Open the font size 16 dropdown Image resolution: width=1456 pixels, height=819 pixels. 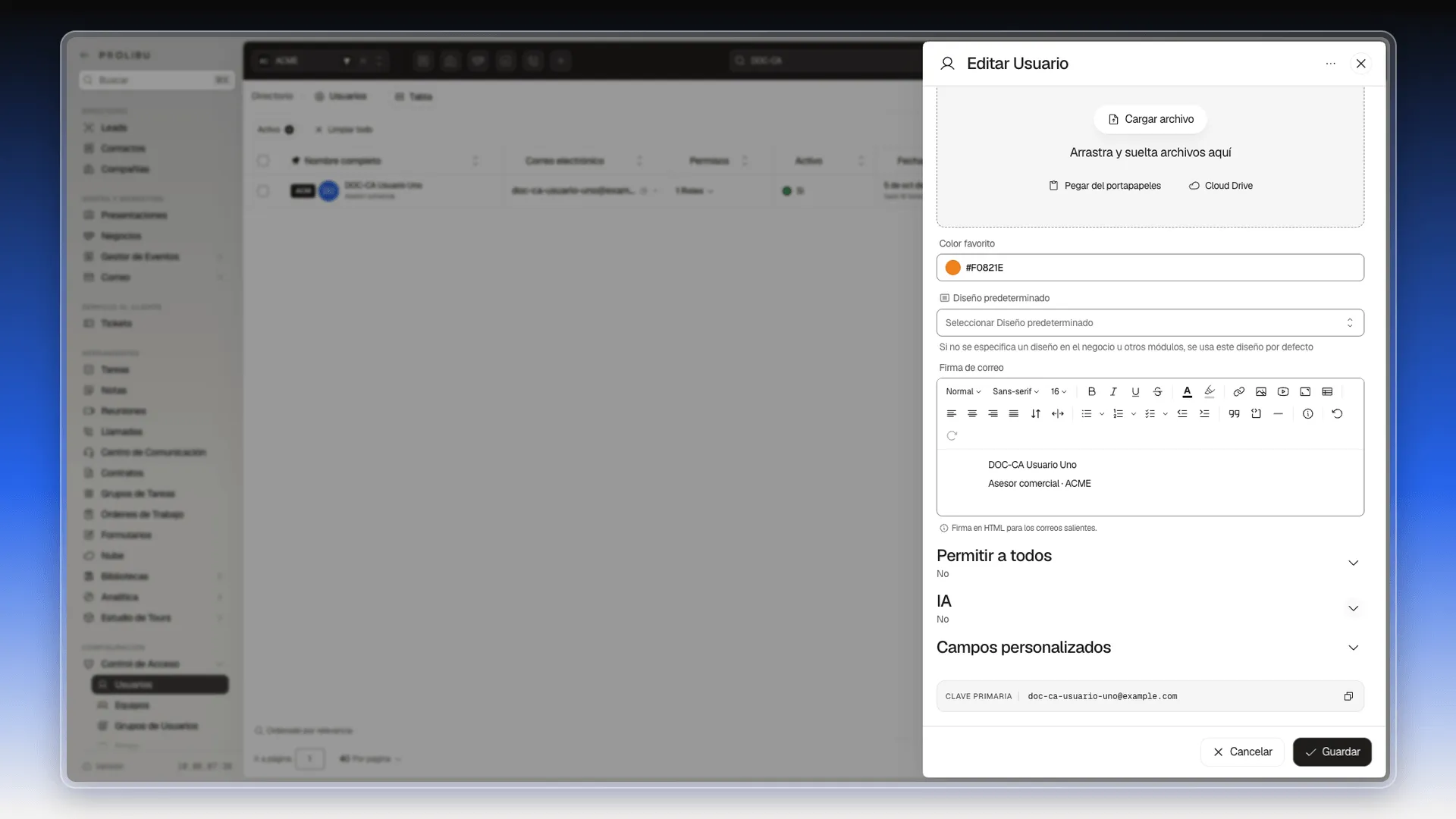pyautogui.click(x=1059, y=392)
